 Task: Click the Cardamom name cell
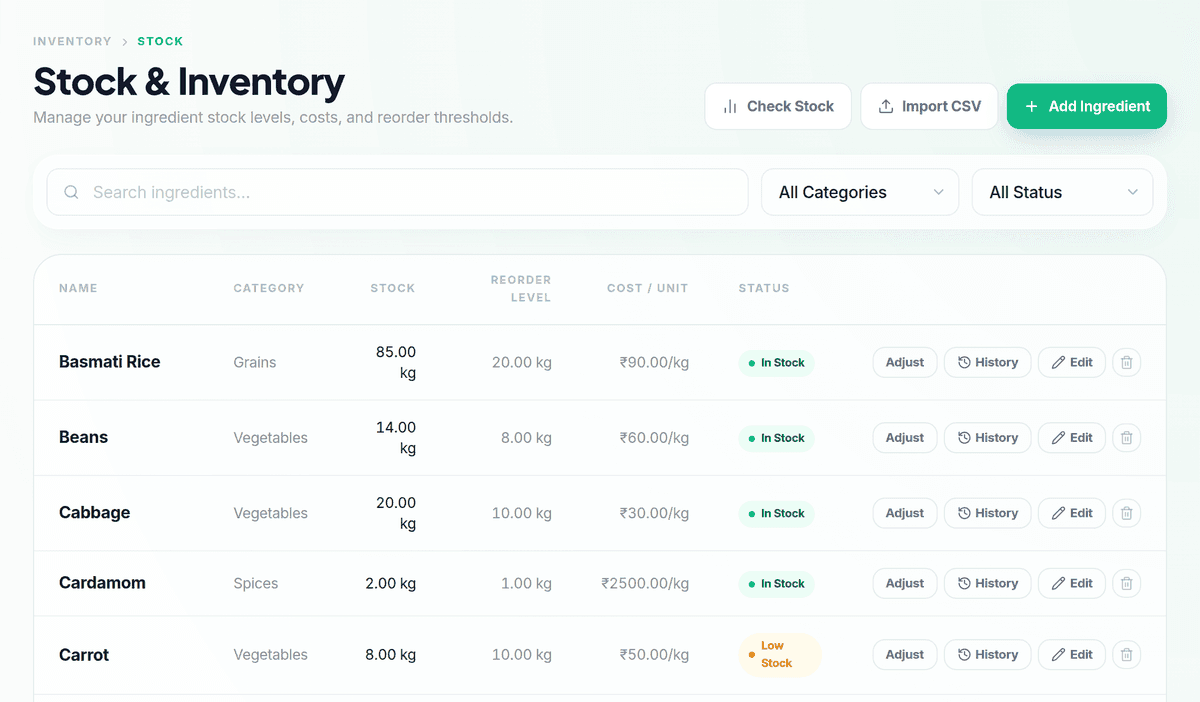point(102,583)
